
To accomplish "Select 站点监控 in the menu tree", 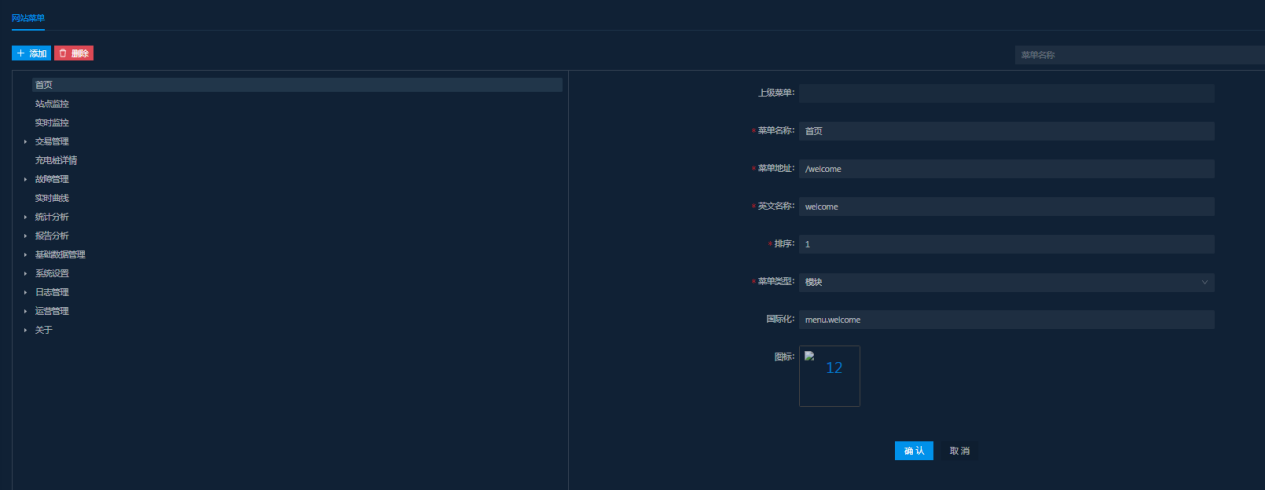I will pos(52,104).
